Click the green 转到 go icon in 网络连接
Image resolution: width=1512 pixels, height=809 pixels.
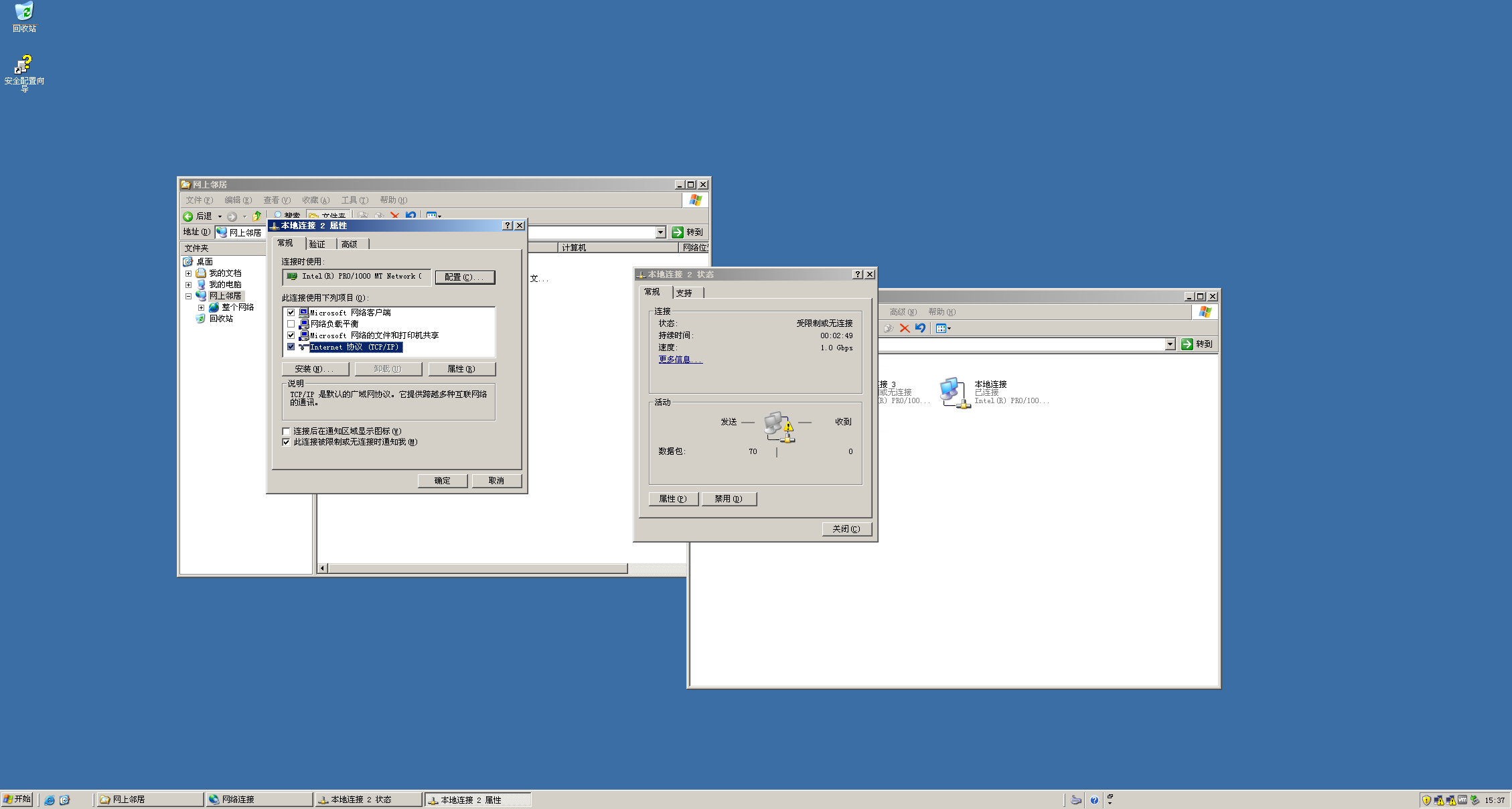[x=1187, y=344]
